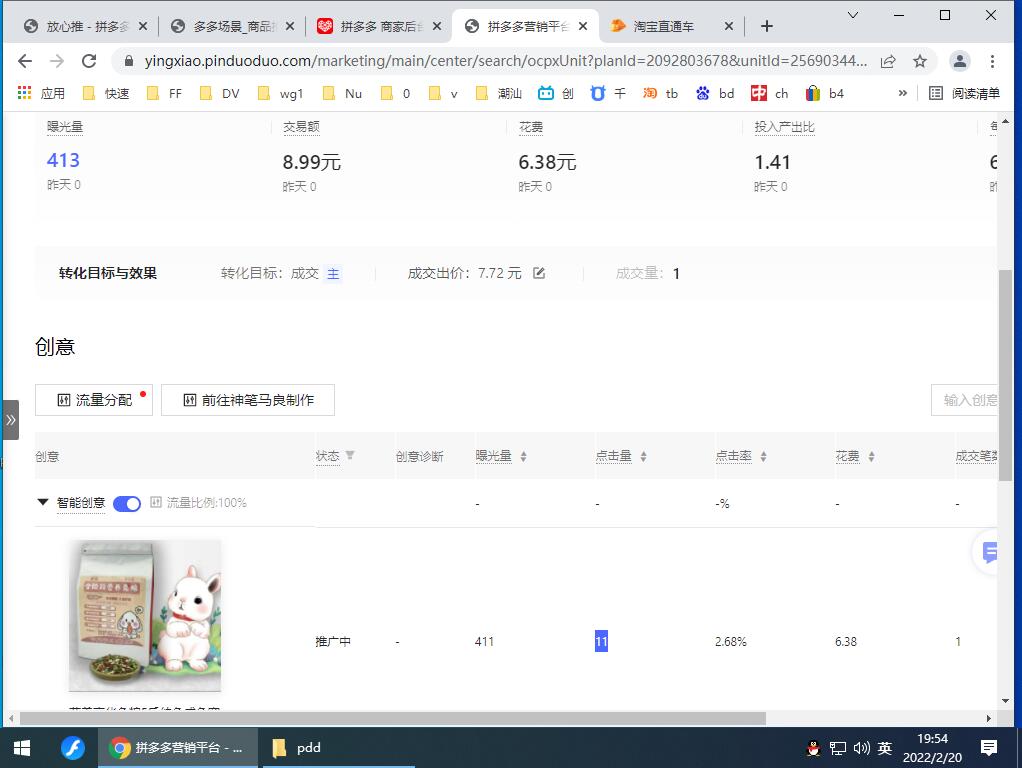Open the share page icon in address bar

(888, 61)
